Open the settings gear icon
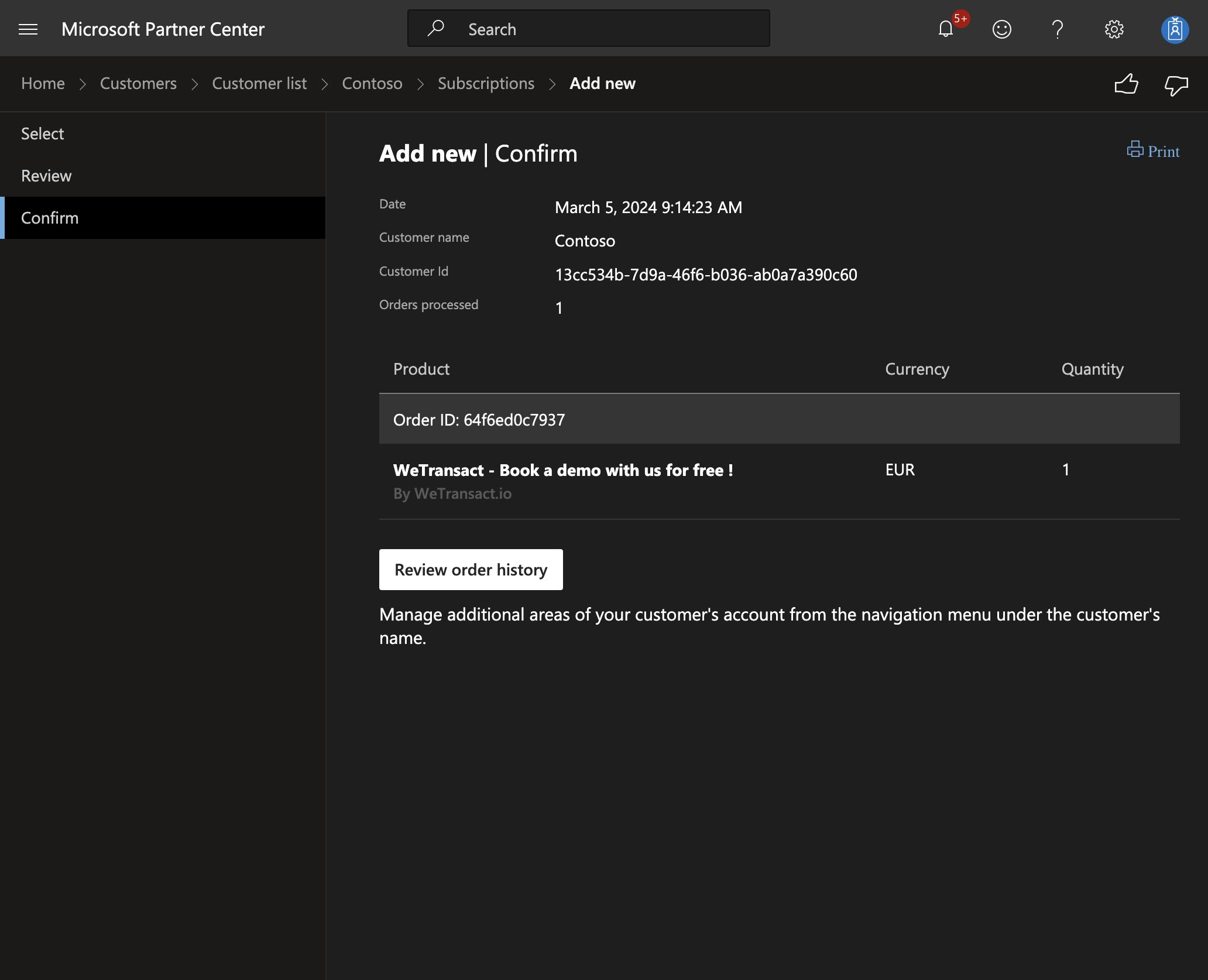1208x980 pixels. tap(1114, 29)
